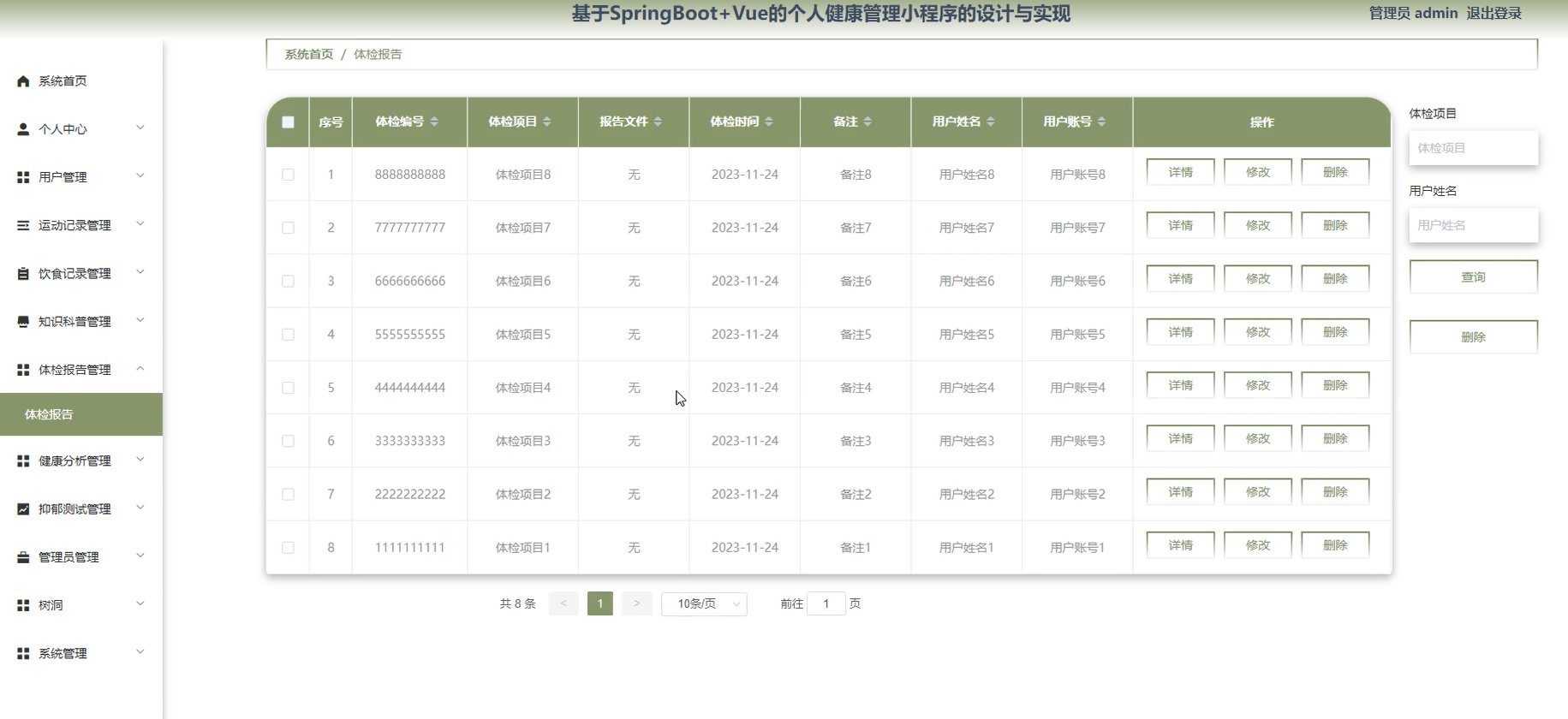
Task: Click the grid icon beside 树洞
Action: [x=23, y=605]
